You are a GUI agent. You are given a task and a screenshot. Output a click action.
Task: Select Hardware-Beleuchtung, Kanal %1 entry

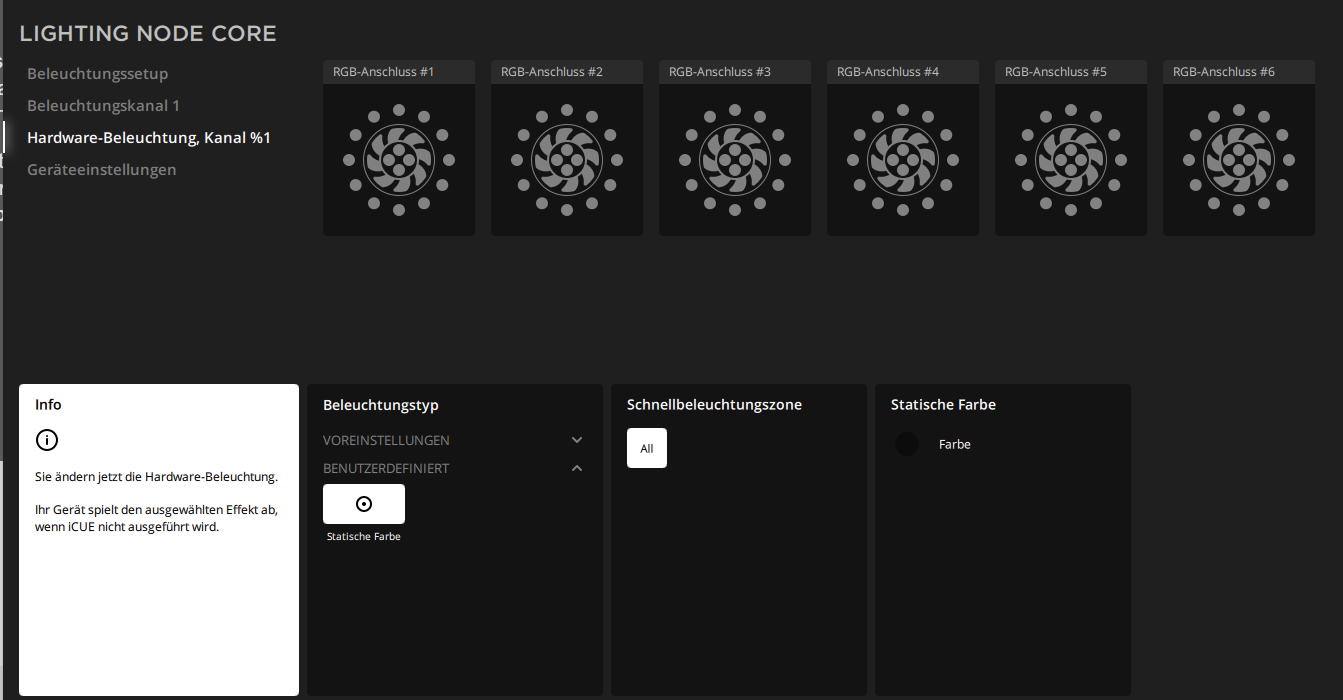pos(149,138)
